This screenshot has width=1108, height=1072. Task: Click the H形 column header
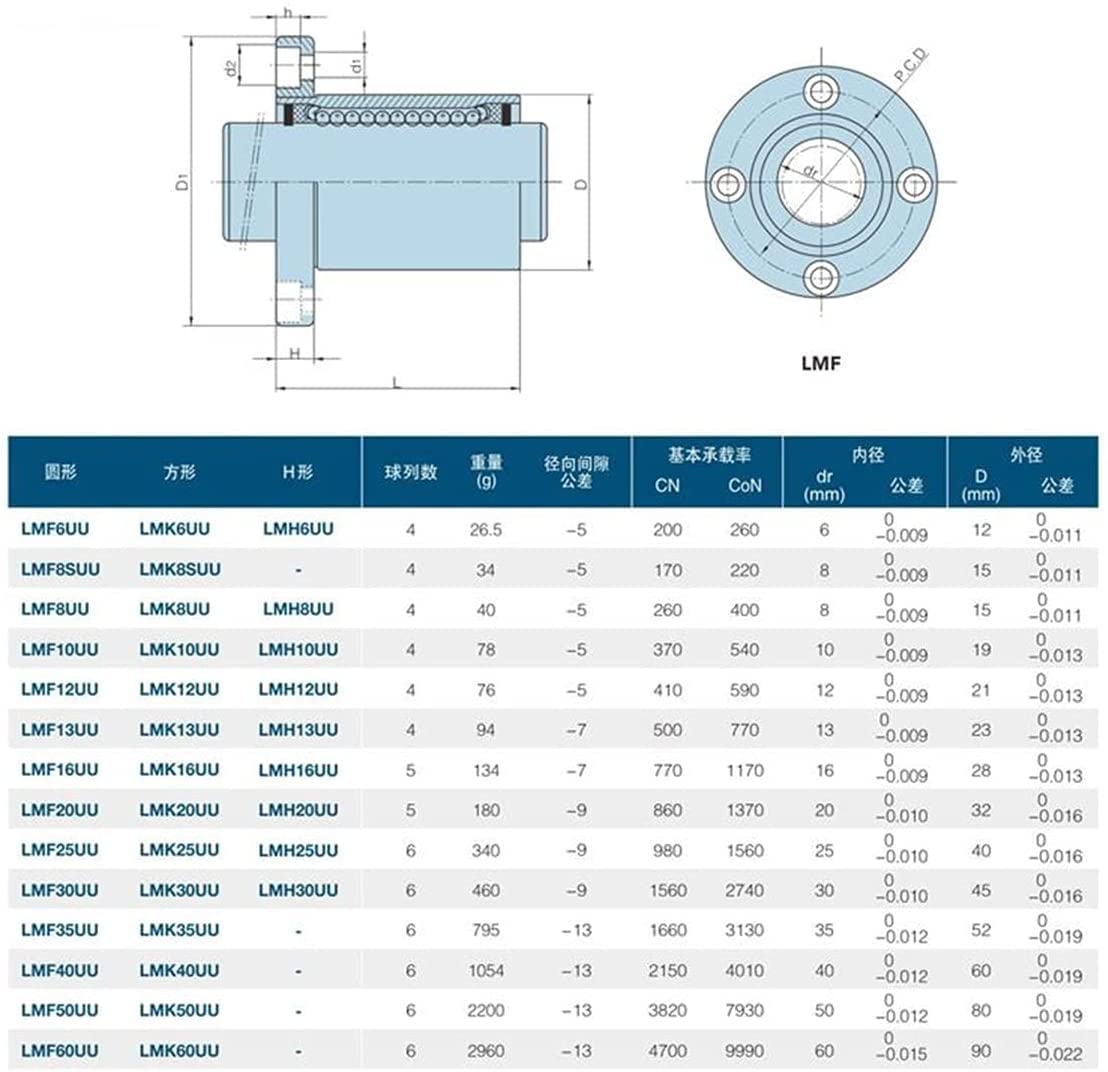297,471
